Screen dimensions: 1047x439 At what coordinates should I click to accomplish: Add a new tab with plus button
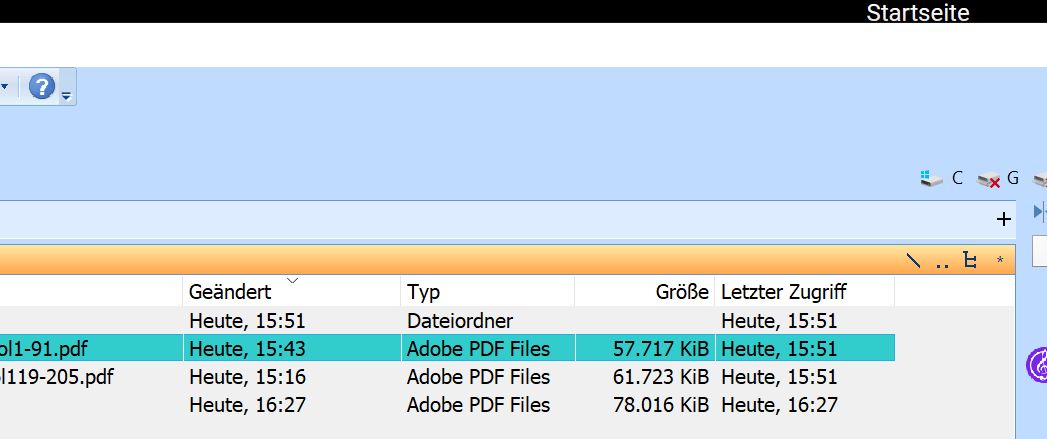tap(1004, 219)
